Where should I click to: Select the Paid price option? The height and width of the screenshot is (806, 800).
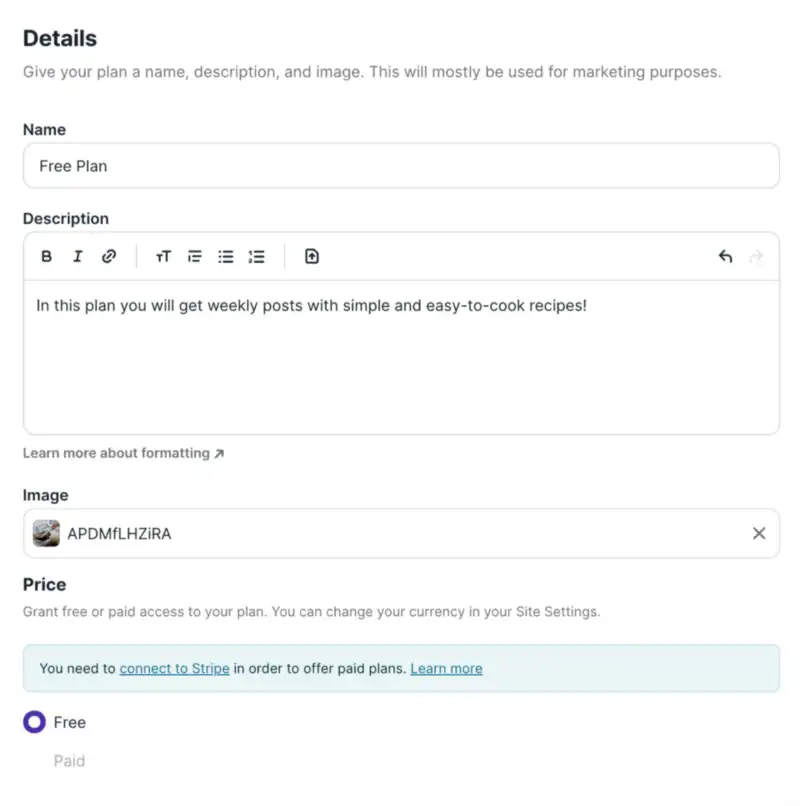[69, 761]
